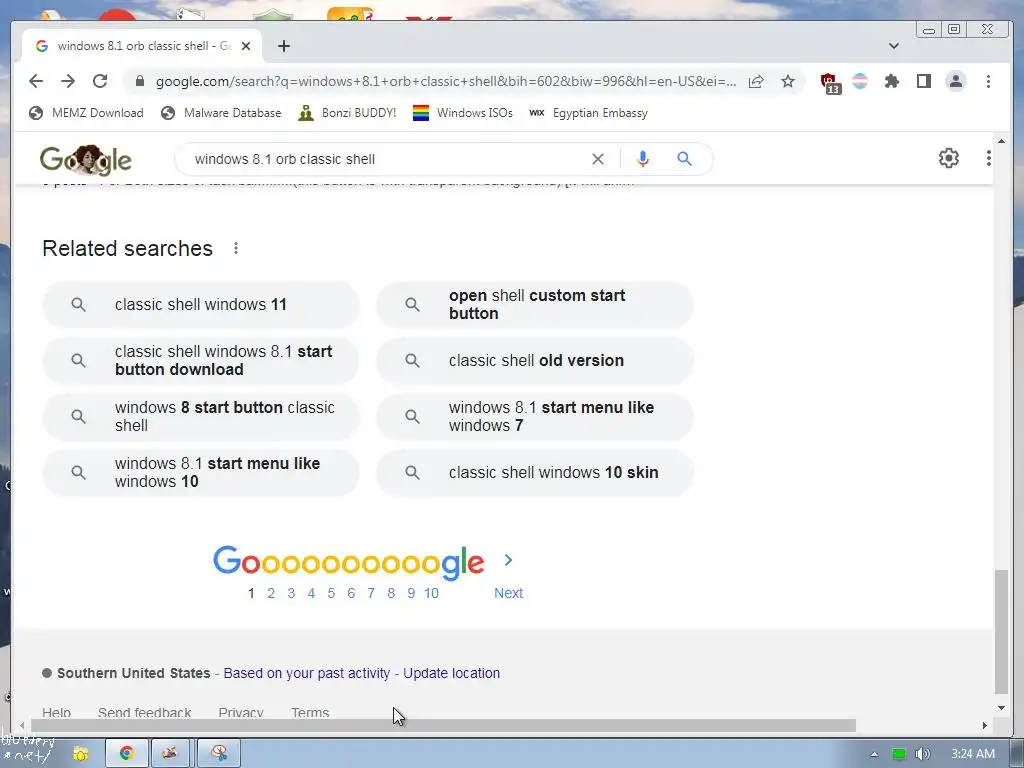Search 'classic shell windows 10 skin'
Screen dimensions: 1024x768
(x=535, y=473)
